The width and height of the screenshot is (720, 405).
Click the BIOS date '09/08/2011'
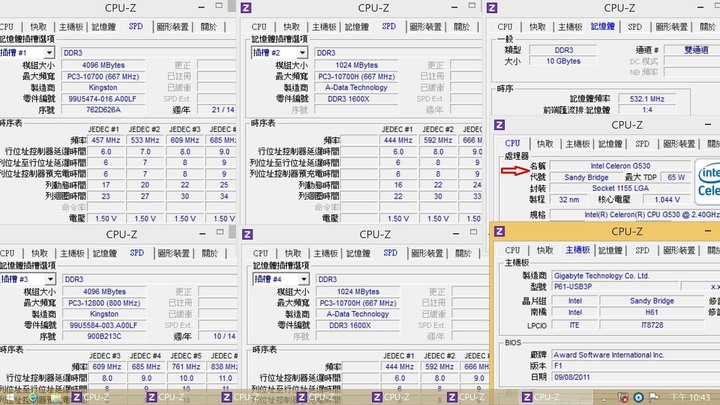click(636, 377)
